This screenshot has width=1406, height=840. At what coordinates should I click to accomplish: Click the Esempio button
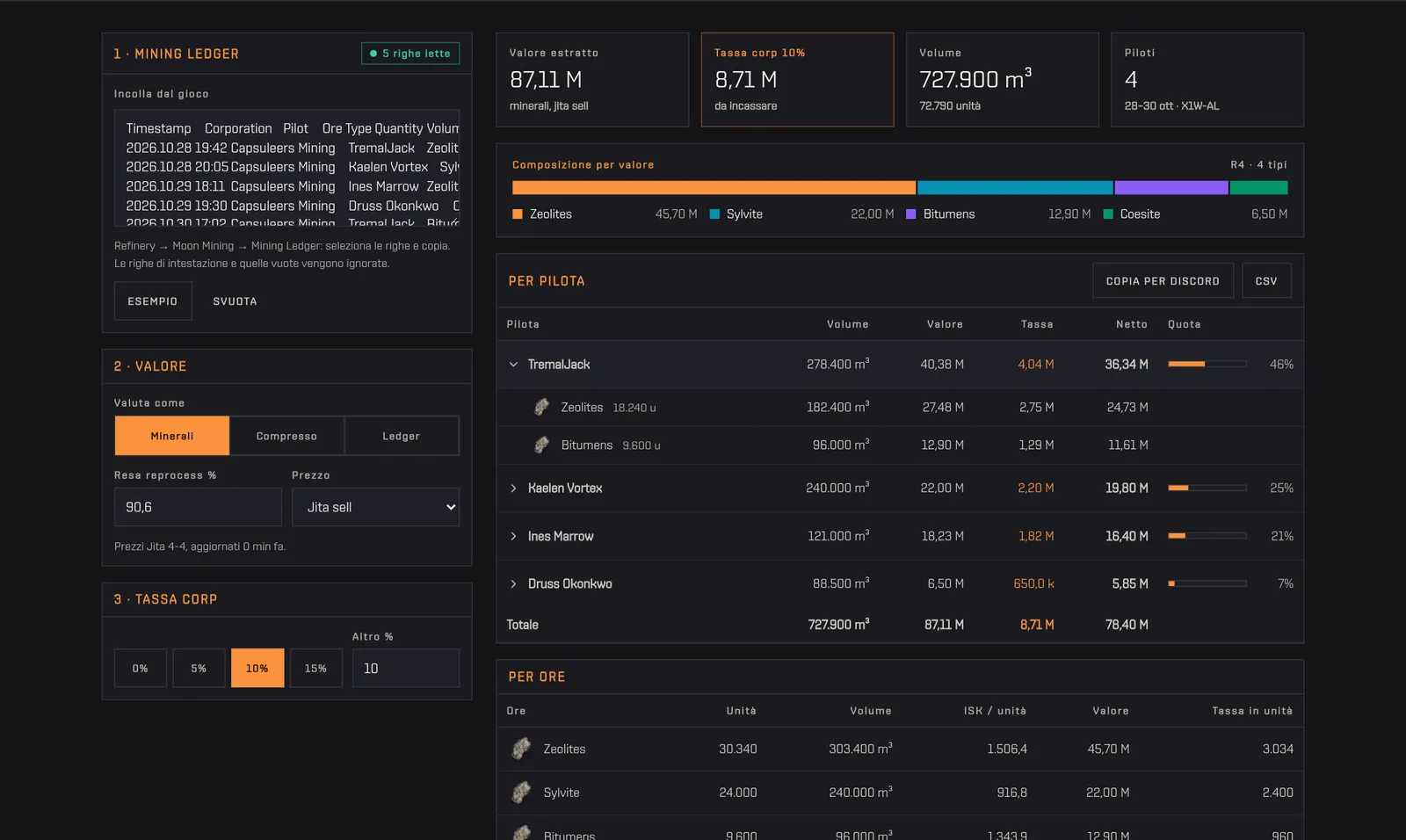153,301
